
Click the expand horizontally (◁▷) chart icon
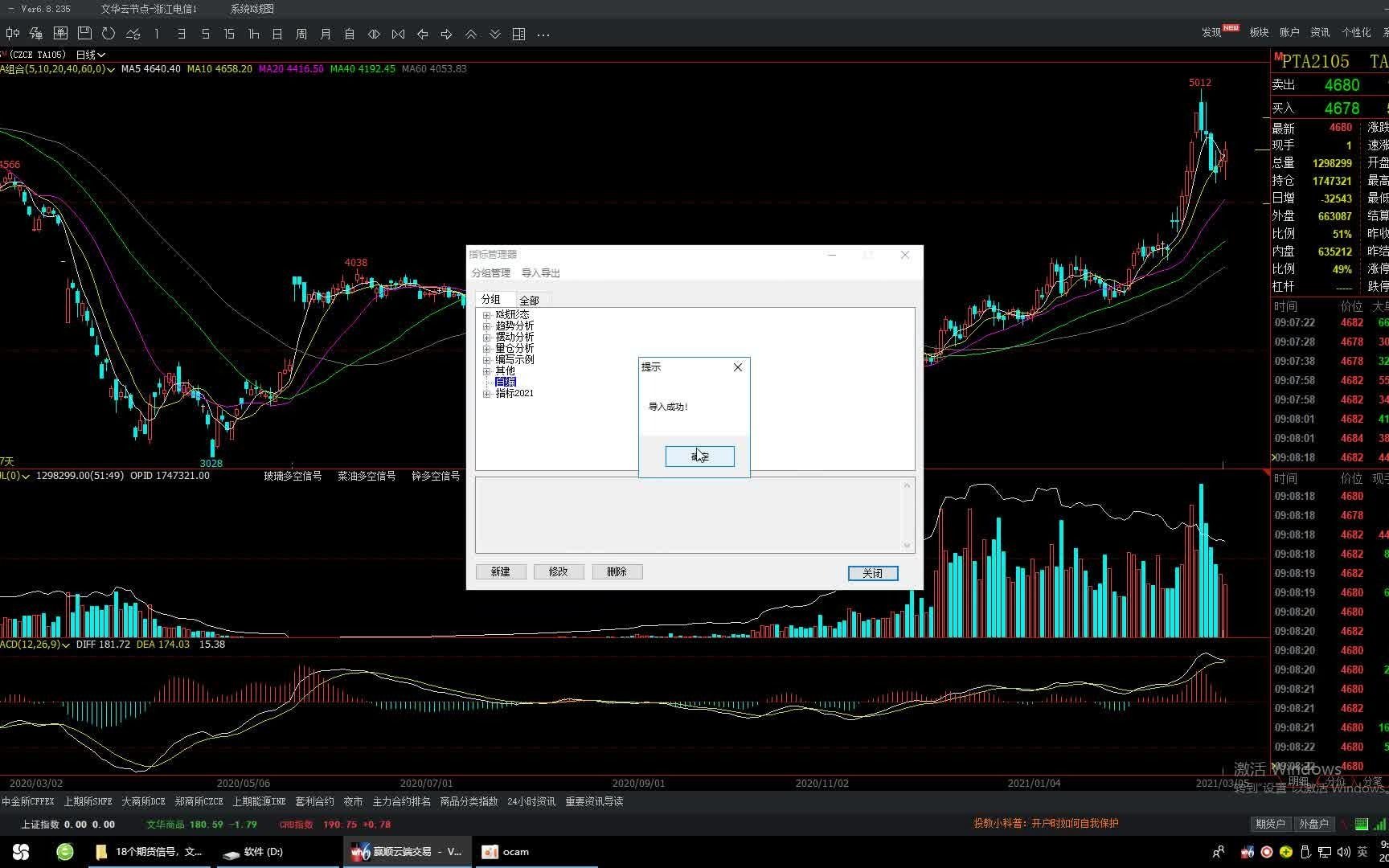pyautogui.click(x=374, y=34)
